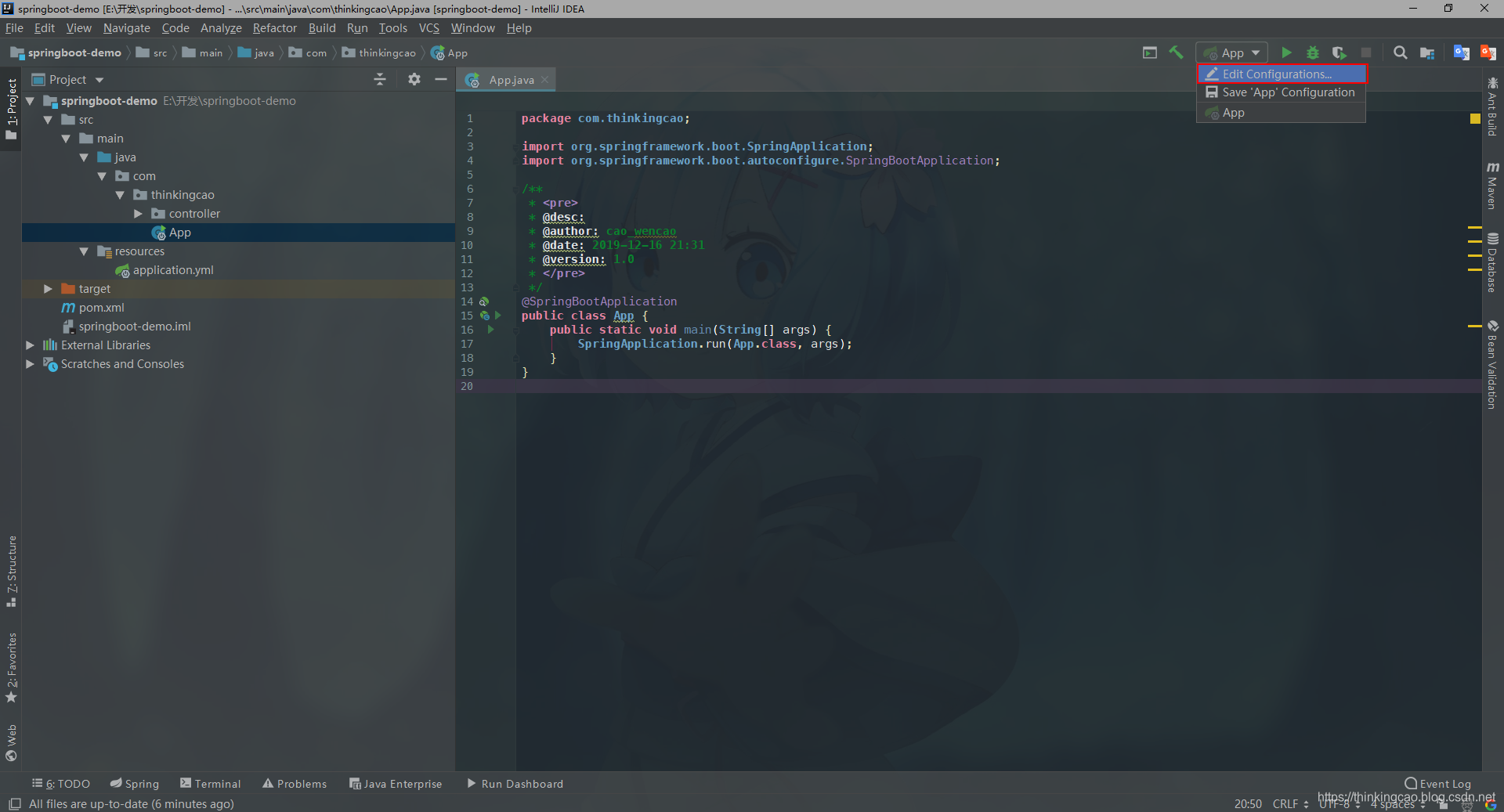This screenshot has width=1504, height=812.
Task: Collapse the src folder node
Action: point(48,120)
